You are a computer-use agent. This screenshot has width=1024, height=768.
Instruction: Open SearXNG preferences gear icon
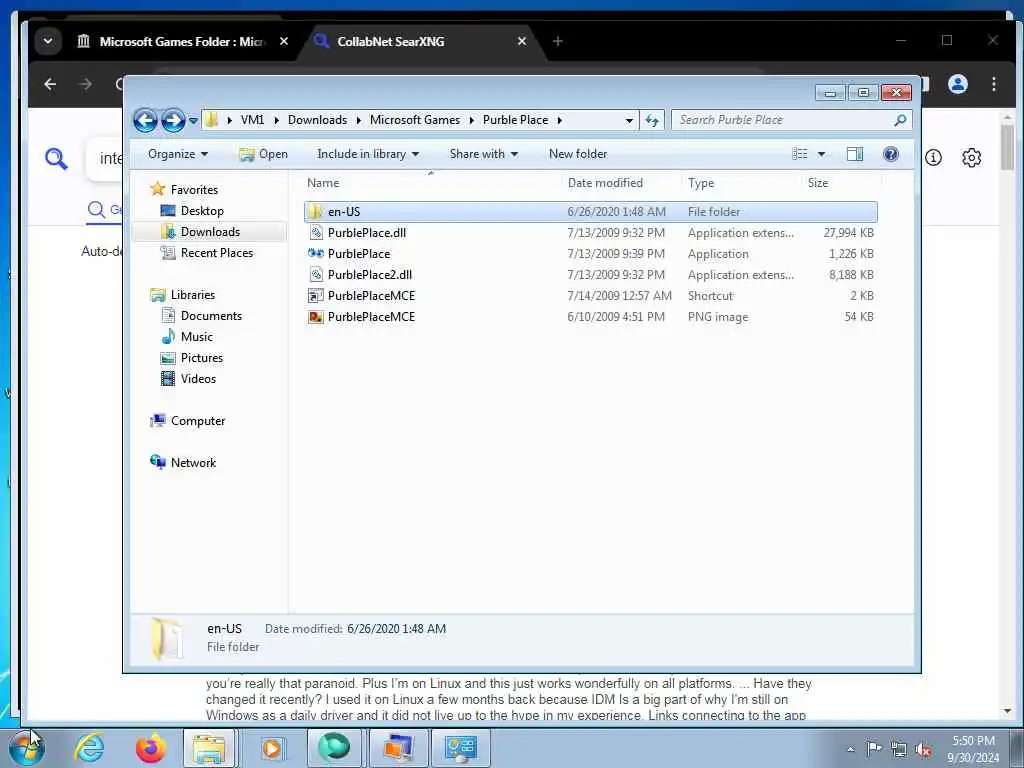972,157
